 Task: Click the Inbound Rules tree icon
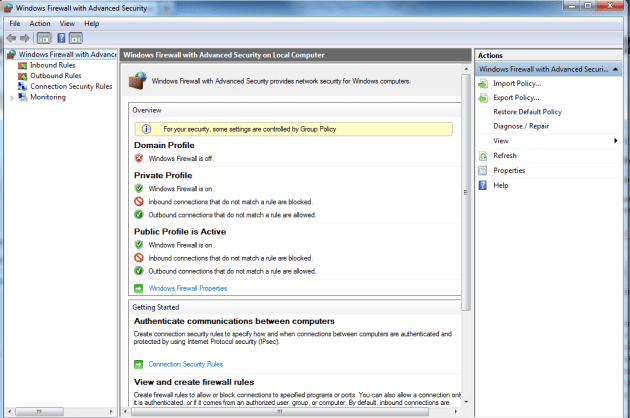tap(22, 66)
